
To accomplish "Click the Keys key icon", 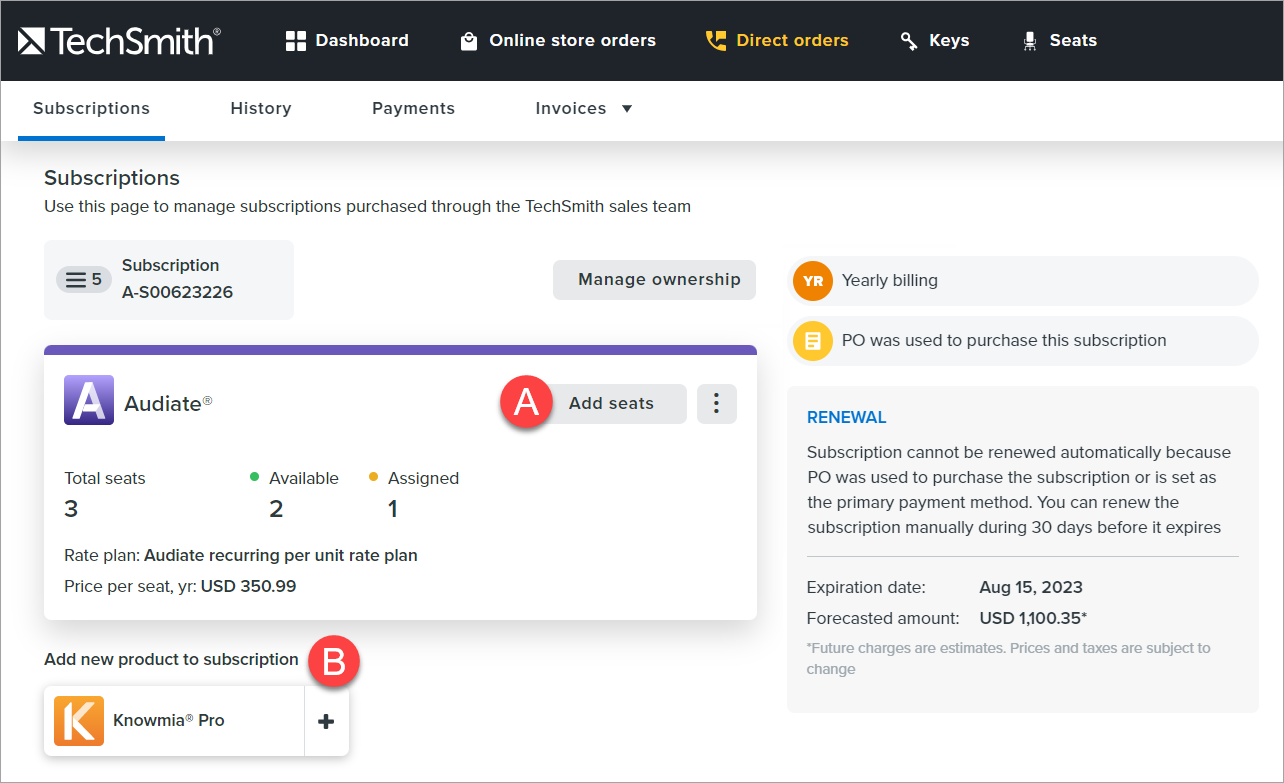I will [x=908, y=40].
